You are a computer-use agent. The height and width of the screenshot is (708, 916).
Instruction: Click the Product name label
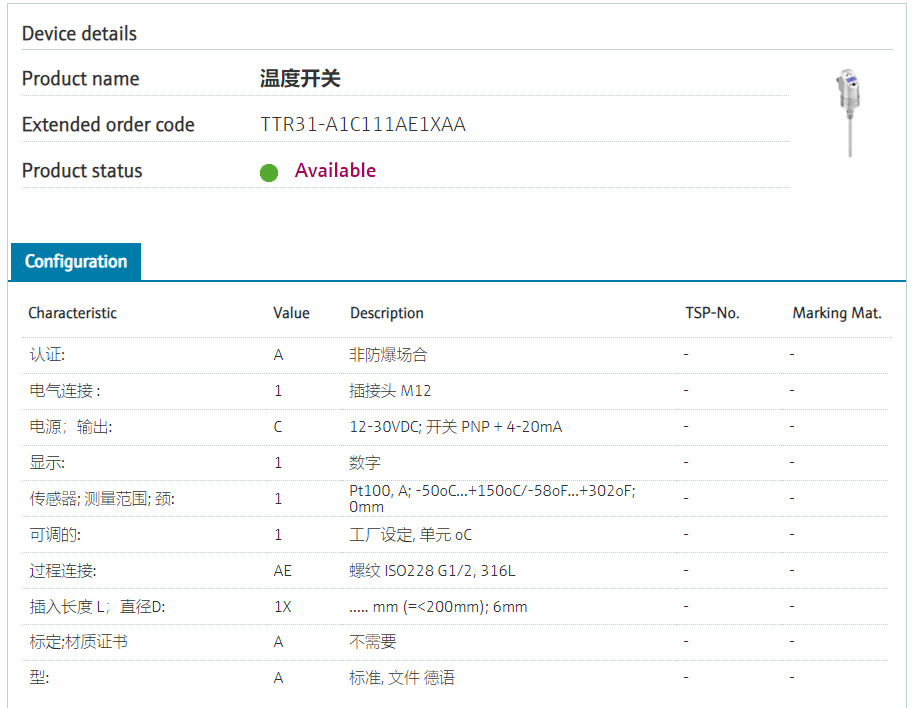point(81,78)
